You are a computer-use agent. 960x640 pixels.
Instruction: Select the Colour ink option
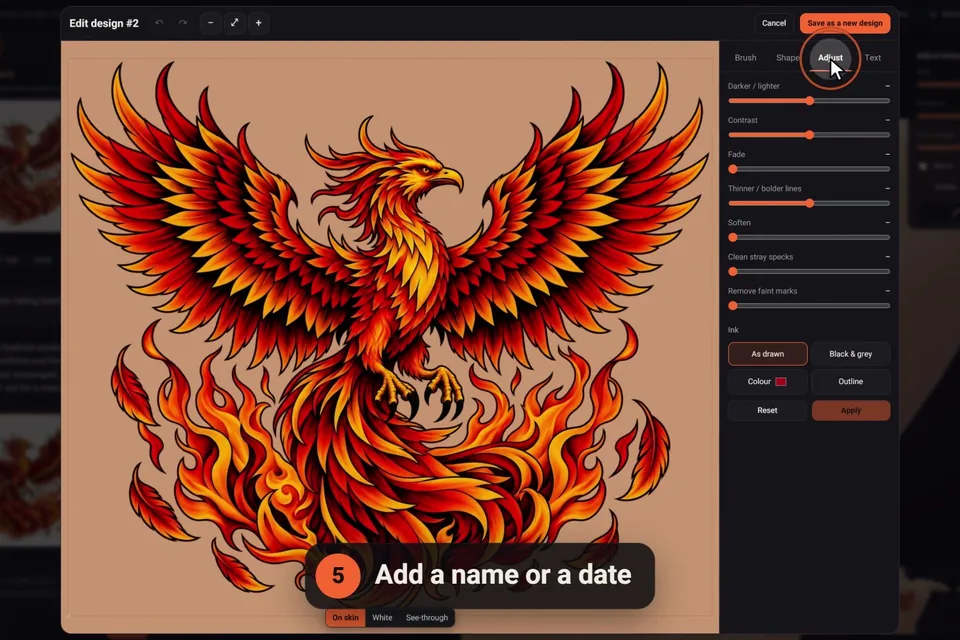[767, 382]
